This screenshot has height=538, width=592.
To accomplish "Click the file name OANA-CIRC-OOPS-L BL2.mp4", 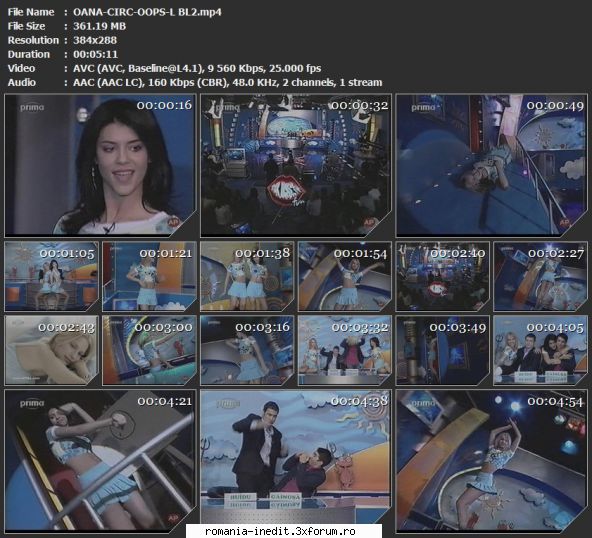I will click(x=147, y=12).
